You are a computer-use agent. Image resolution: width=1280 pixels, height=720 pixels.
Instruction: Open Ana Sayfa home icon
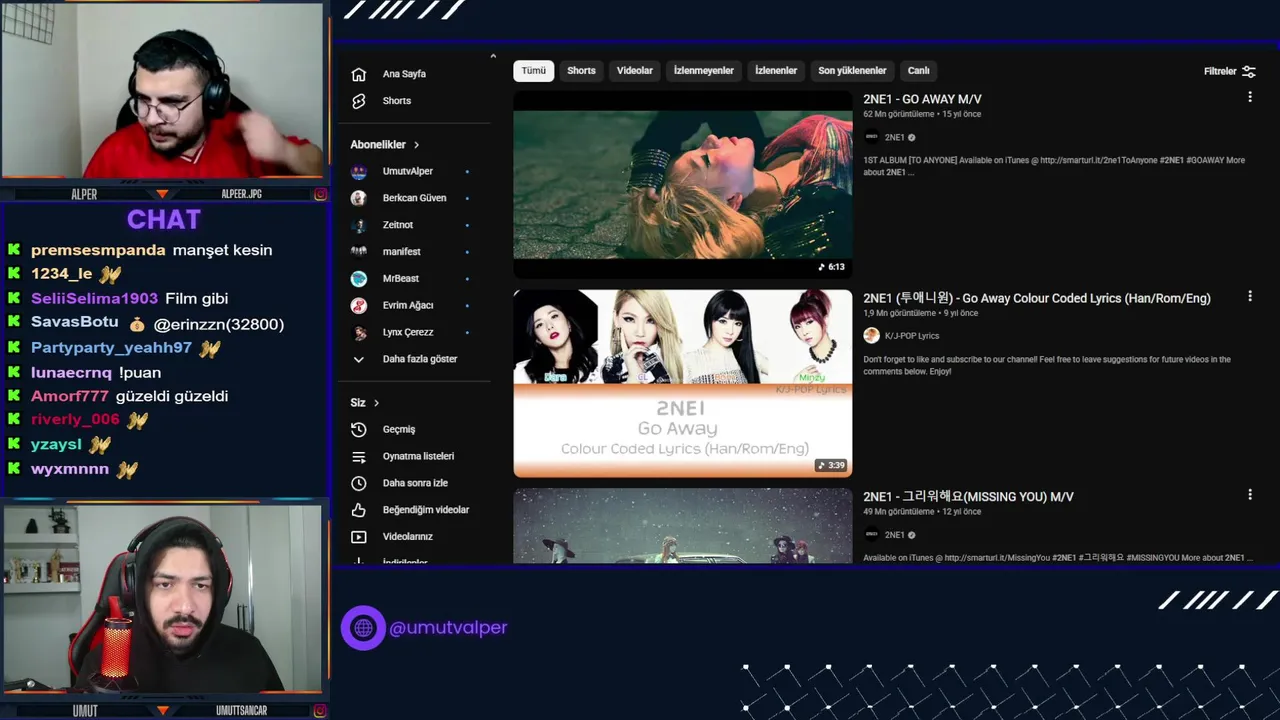click(x=359, y=74)
